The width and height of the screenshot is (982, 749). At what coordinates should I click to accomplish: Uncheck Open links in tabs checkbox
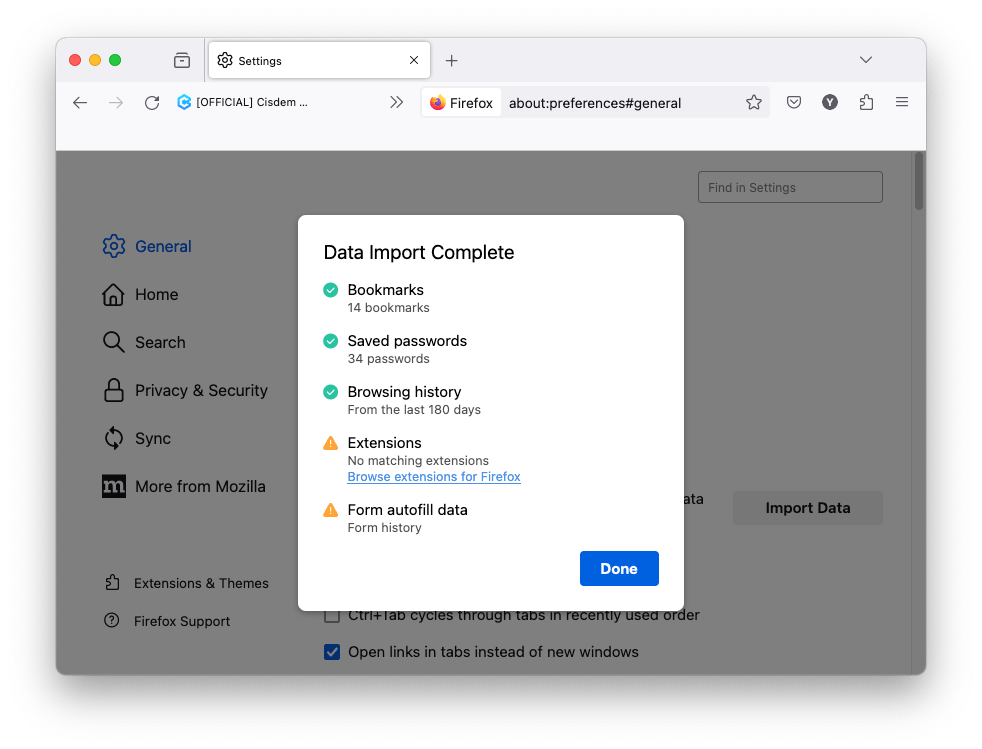tap(332, 652)
